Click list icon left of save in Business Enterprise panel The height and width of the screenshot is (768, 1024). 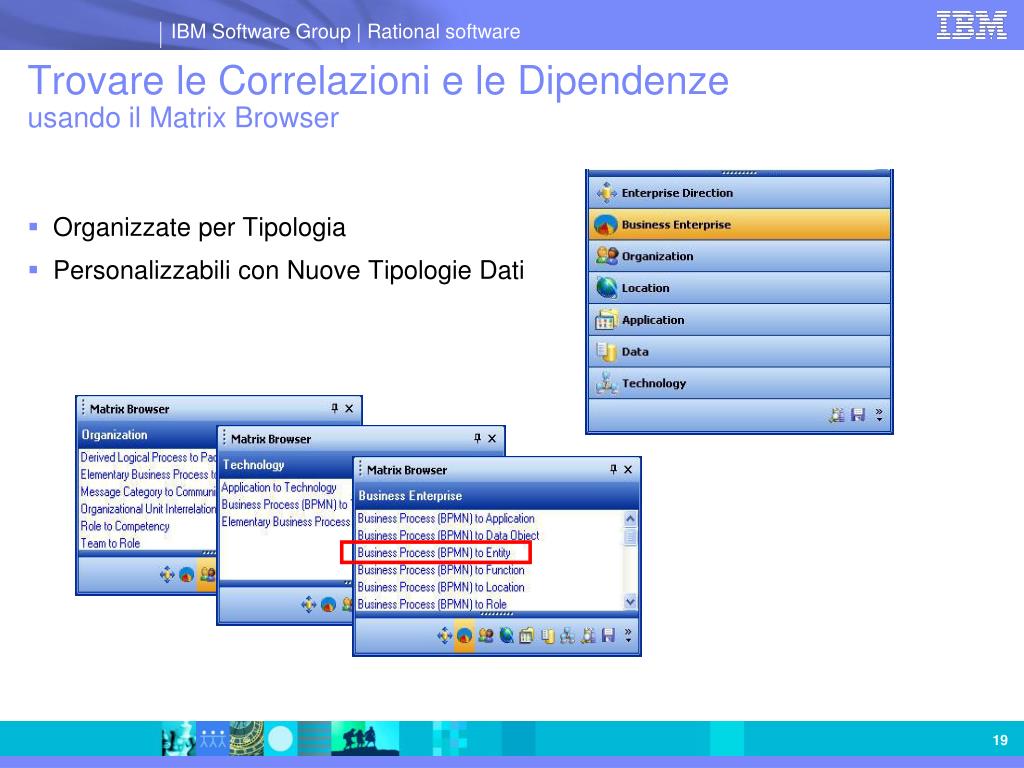[x=588, y=635]
